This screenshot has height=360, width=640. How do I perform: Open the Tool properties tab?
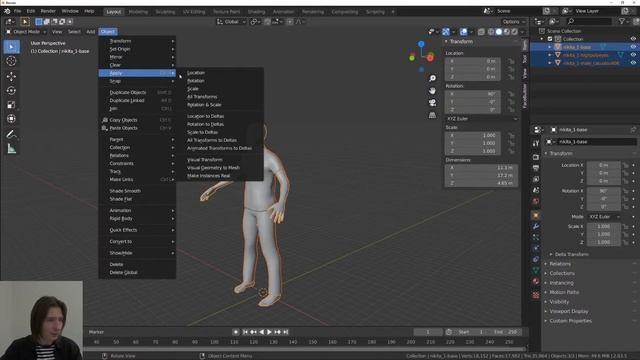(536, 144)
